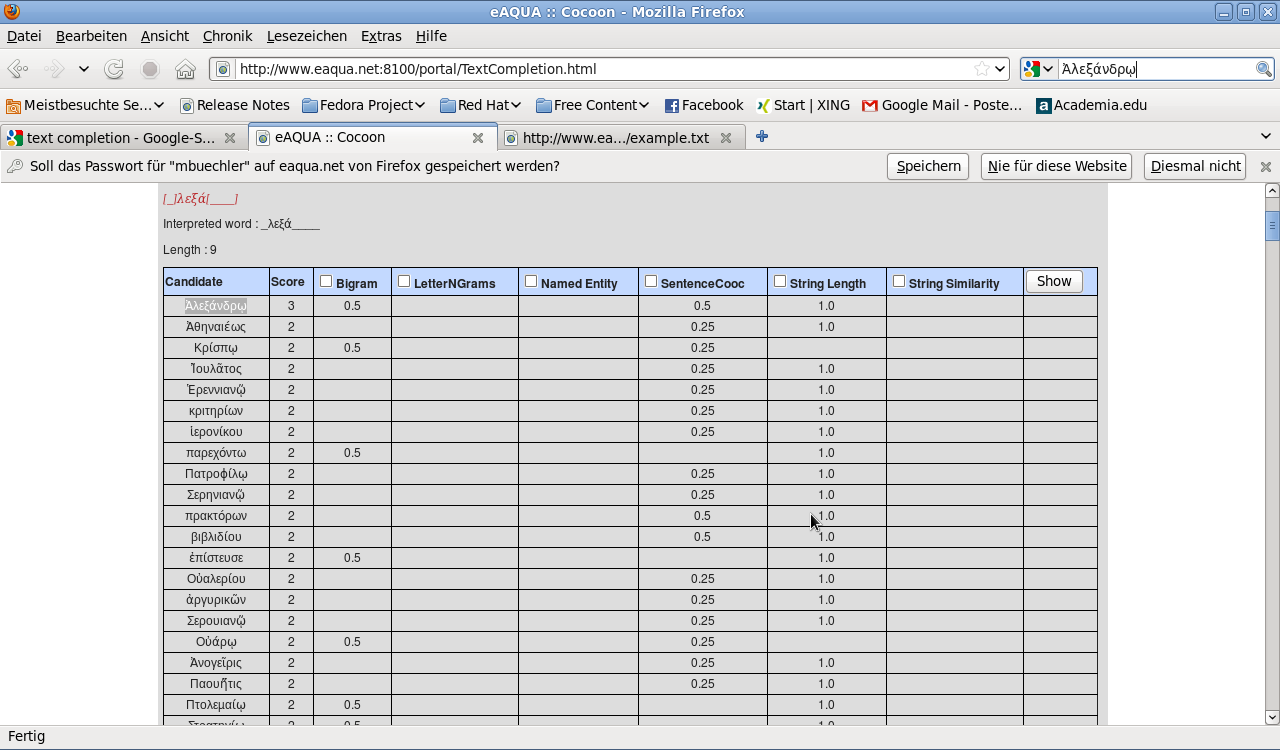1280x750 pixels.
Task: Open the Lesezeichen menu
Action: (307, 36)
